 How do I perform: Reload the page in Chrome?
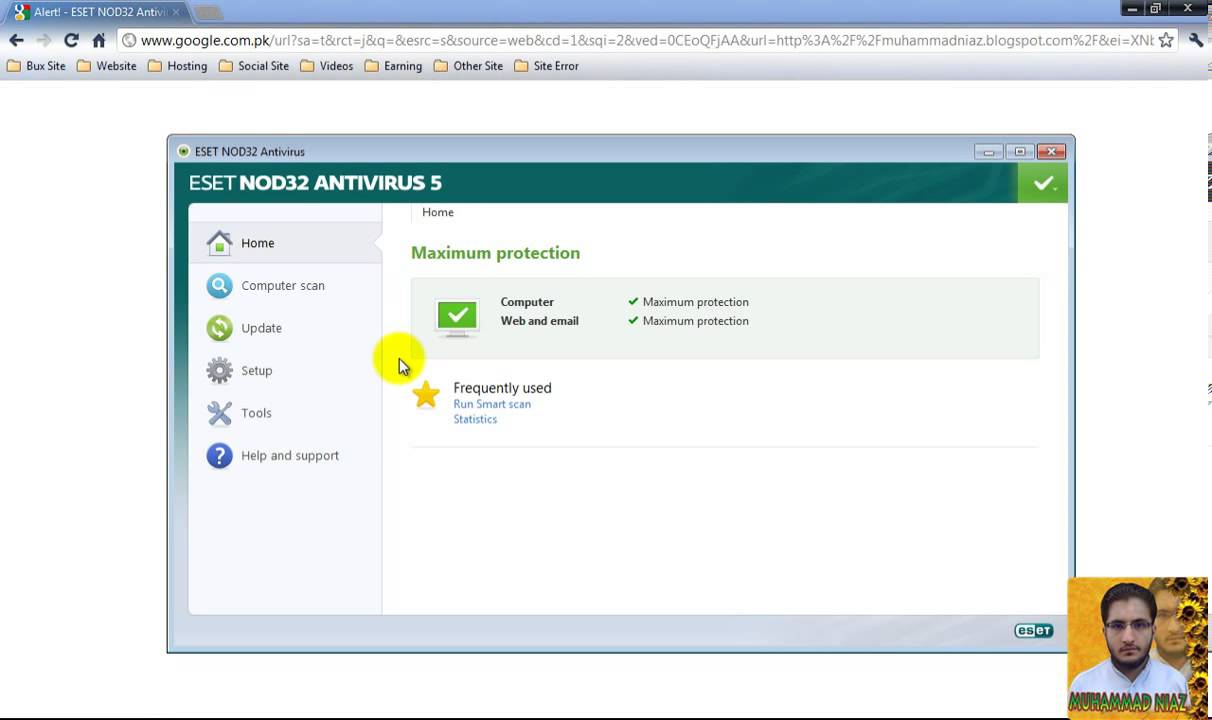(x=71, y=40)
